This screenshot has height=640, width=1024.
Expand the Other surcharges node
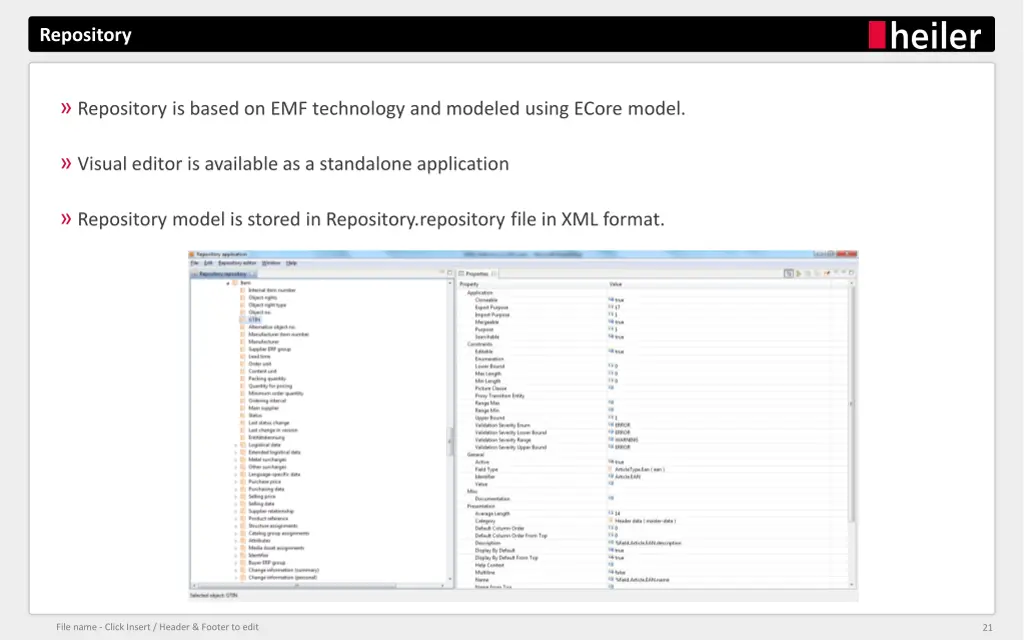click(236, 468)
